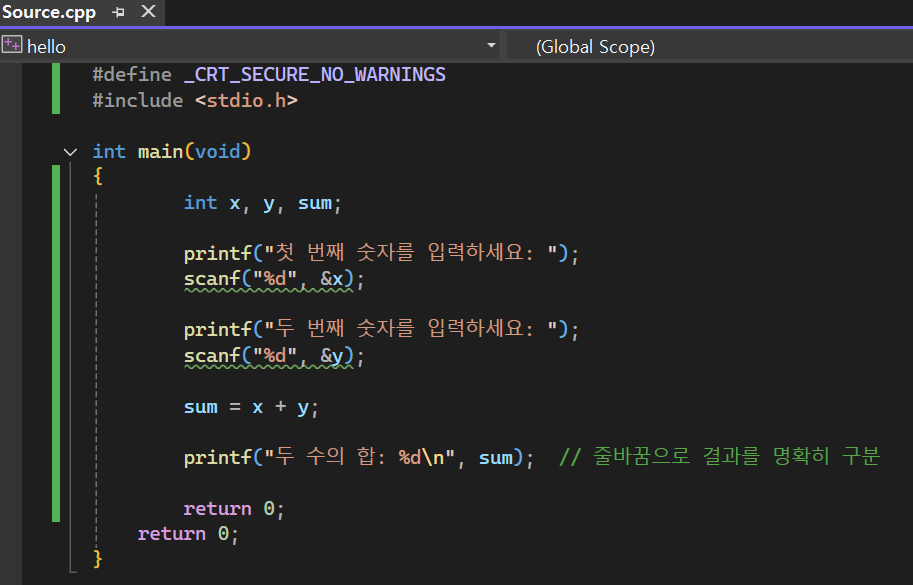
Task: Close the Source.cpp tab
Action: click(x=148, y=11)
